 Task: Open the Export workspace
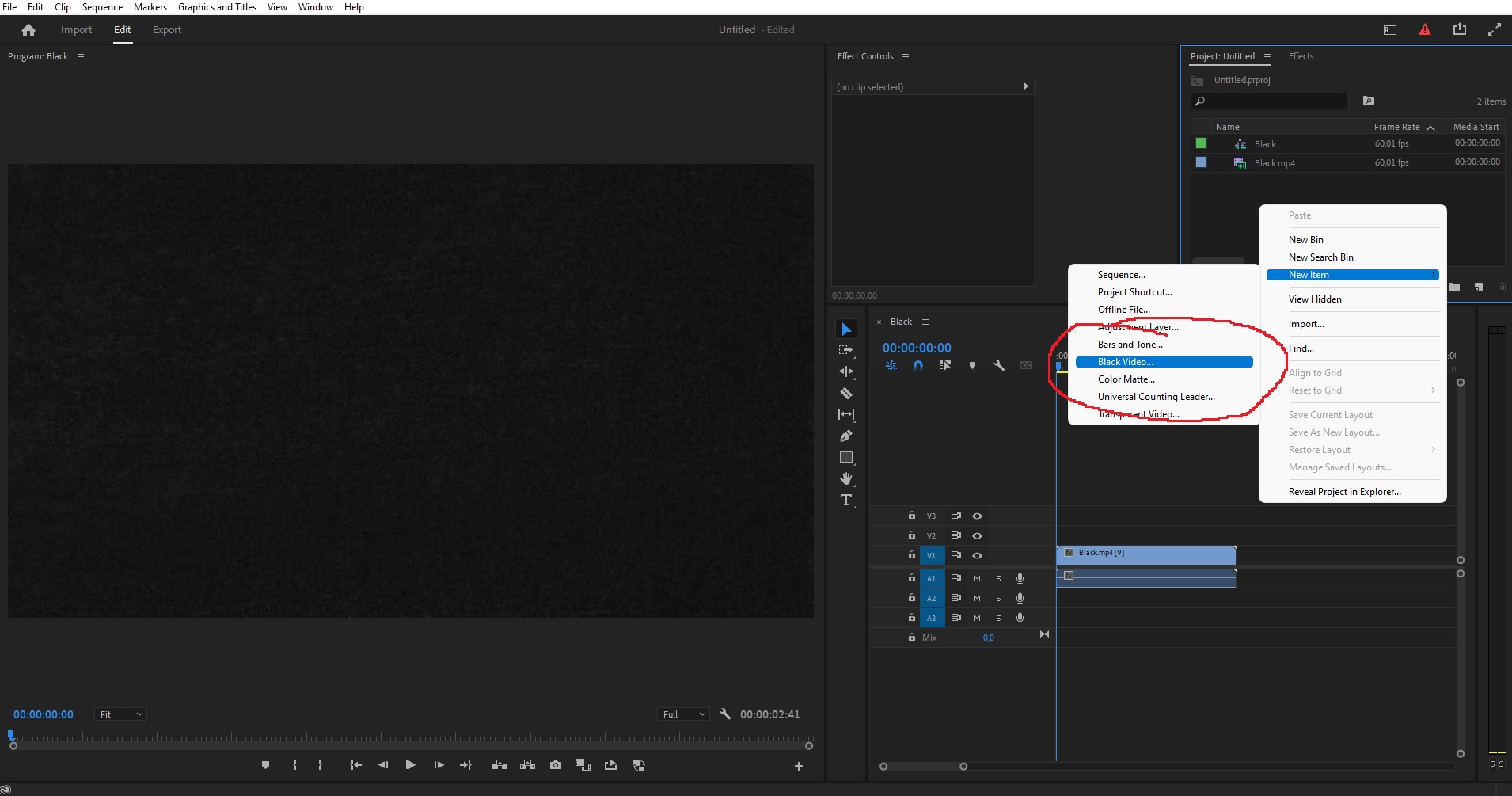point(166,30)
